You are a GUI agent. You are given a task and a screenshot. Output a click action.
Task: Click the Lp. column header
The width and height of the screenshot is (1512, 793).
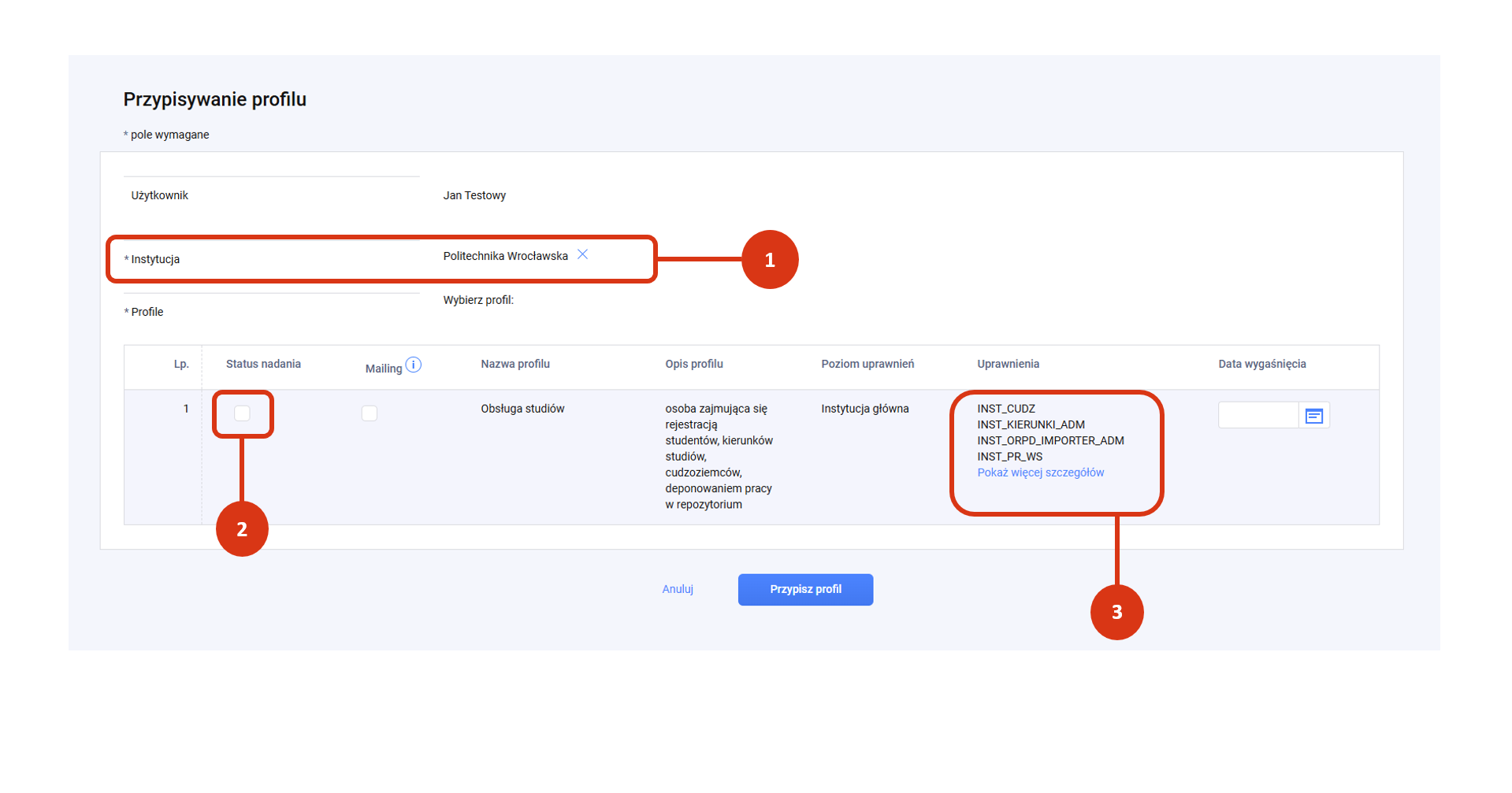[x=181, y=364]
